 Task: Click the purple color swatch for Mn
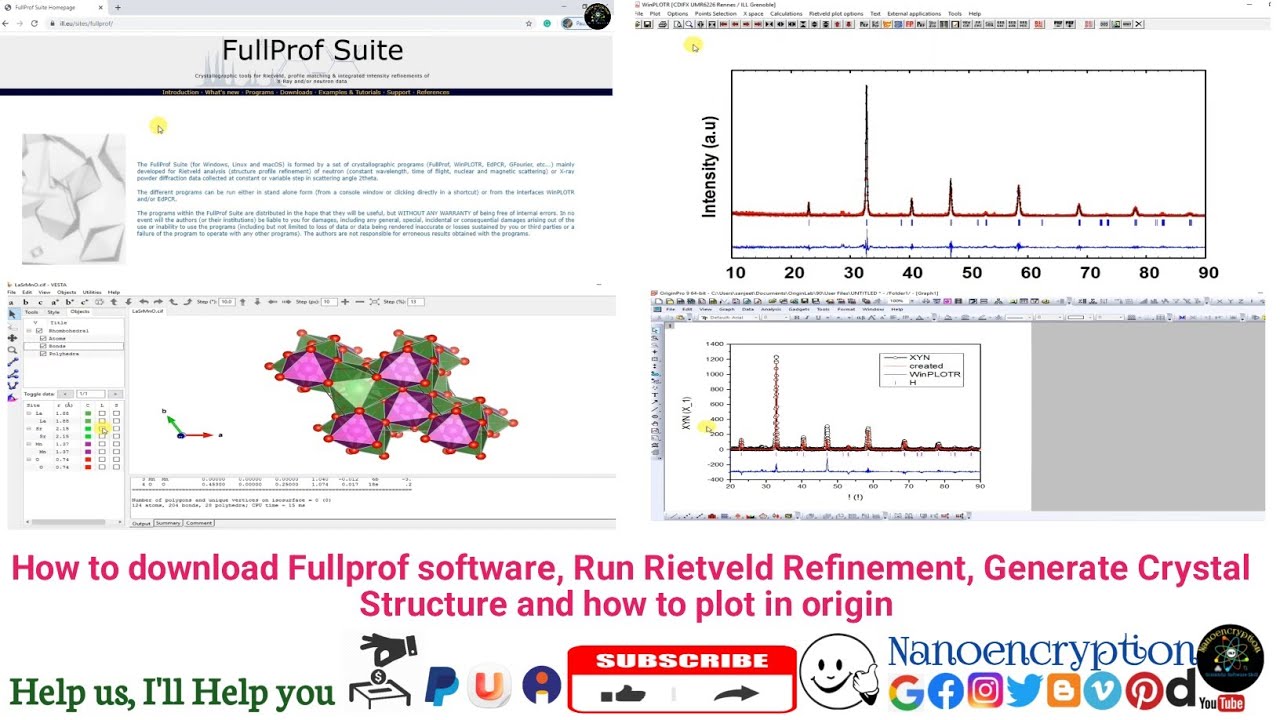click(88, 444)
